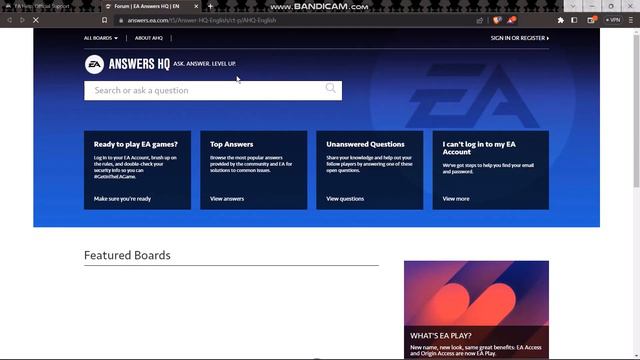Viewport: 640px width, 360px height.
Task: Bookmark this page via bookmark icon
Action: point(104,20)
